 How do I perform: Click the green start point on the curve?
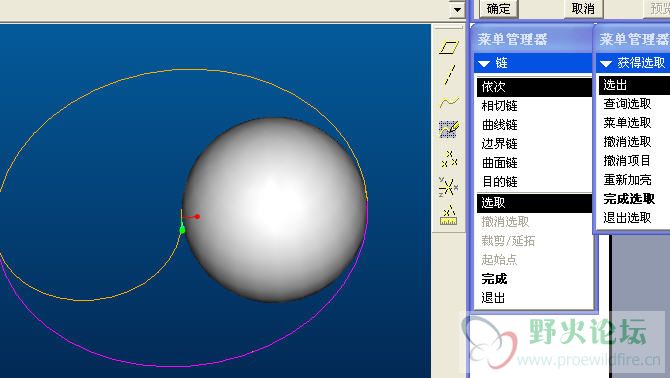point(182,230)
